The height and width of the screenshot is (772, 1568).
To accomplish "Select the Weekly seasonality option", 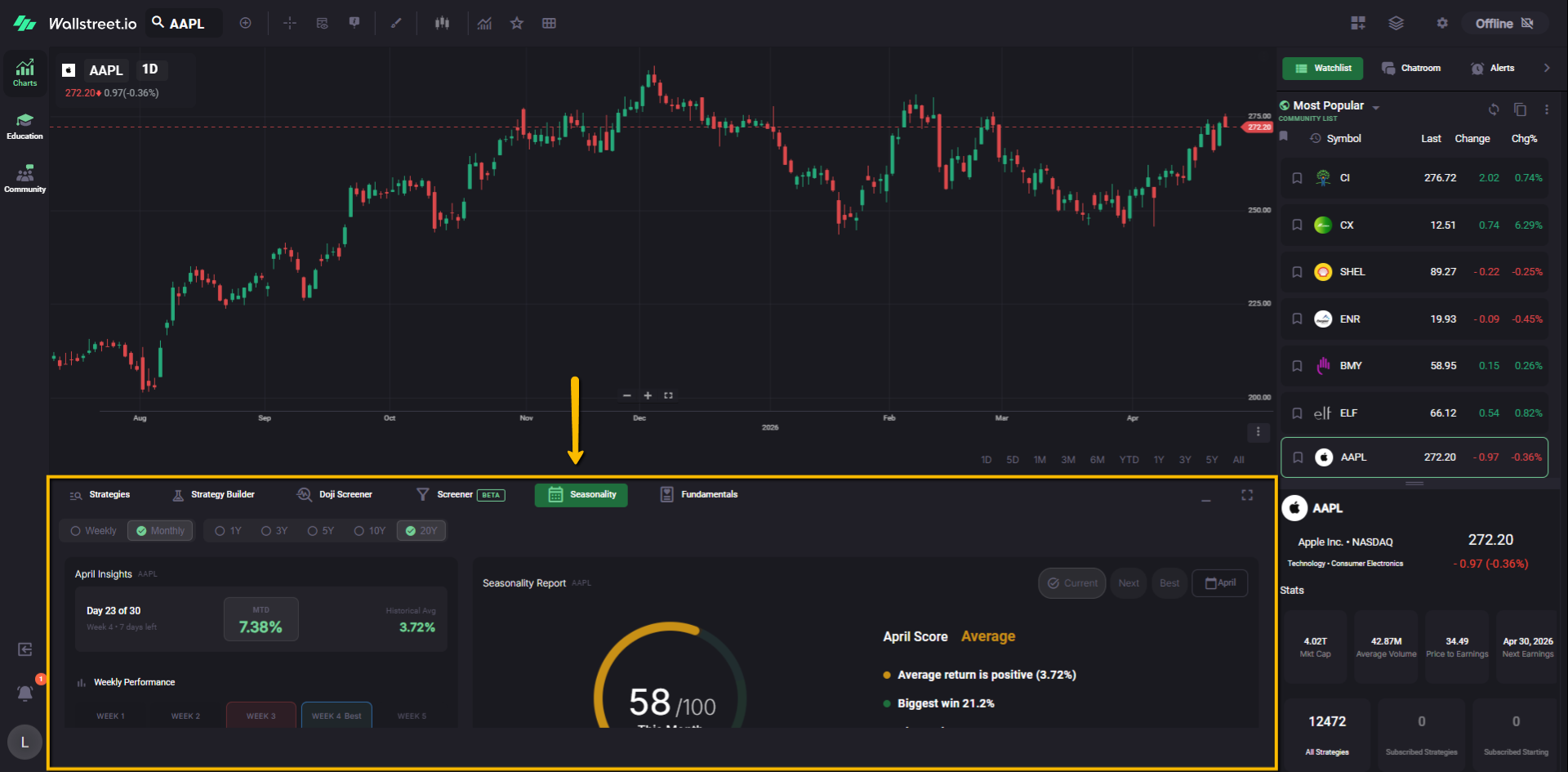I will tap(93, 531).
